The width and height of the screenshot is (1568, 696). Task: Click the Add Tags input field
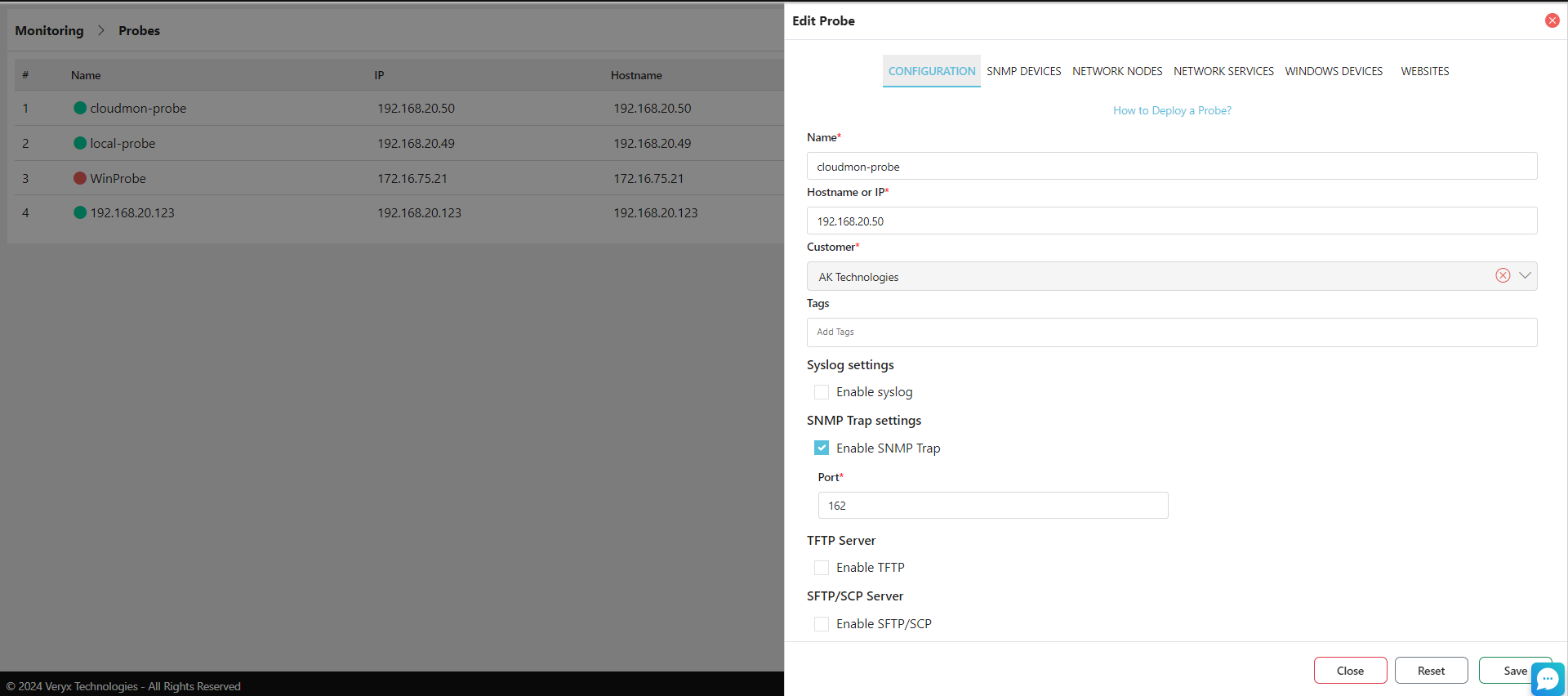1172,332
